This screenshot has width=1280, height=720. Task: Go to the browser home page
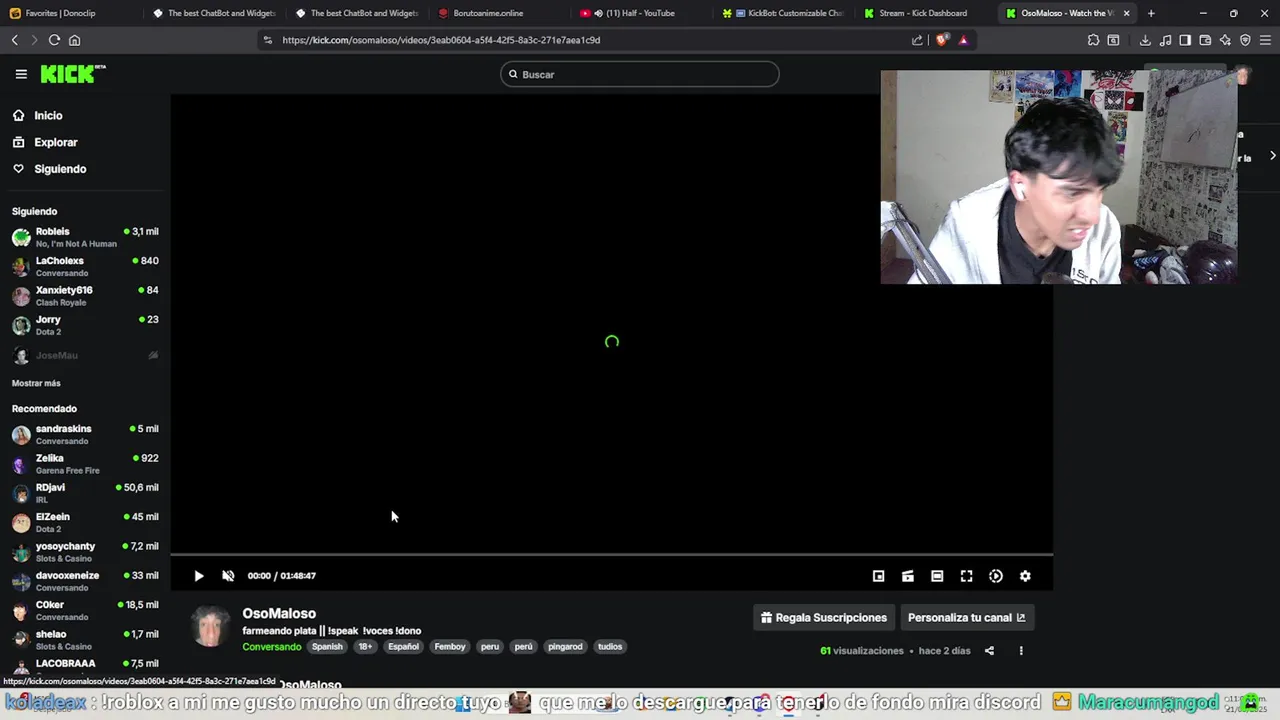(x=74, y=40)
